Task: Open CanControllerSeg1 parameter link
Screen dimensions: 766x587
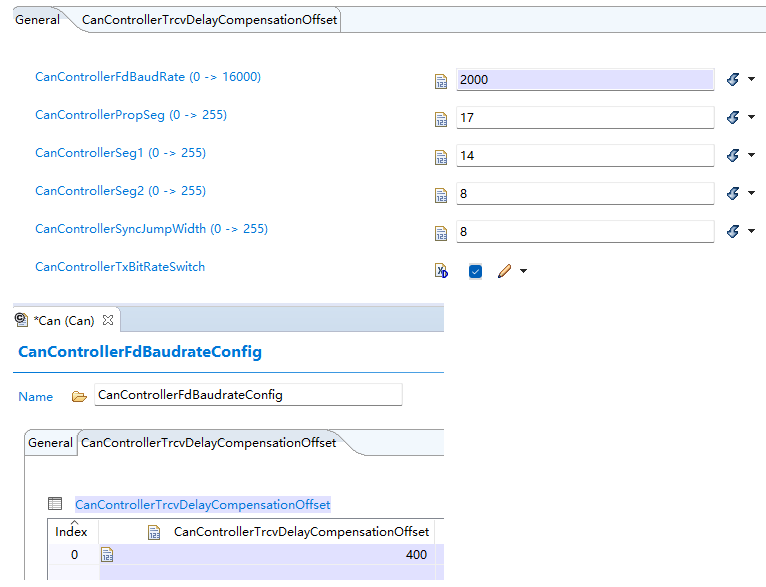Action: 121,153
